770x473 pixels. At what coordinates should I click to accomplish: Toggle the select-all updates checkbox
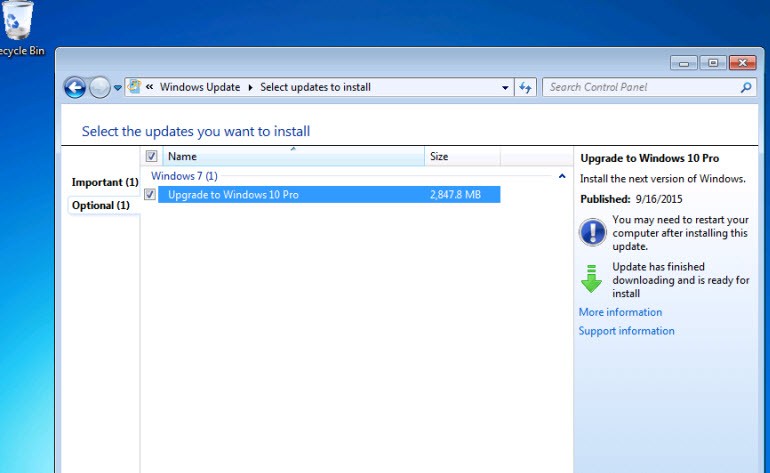151,156
